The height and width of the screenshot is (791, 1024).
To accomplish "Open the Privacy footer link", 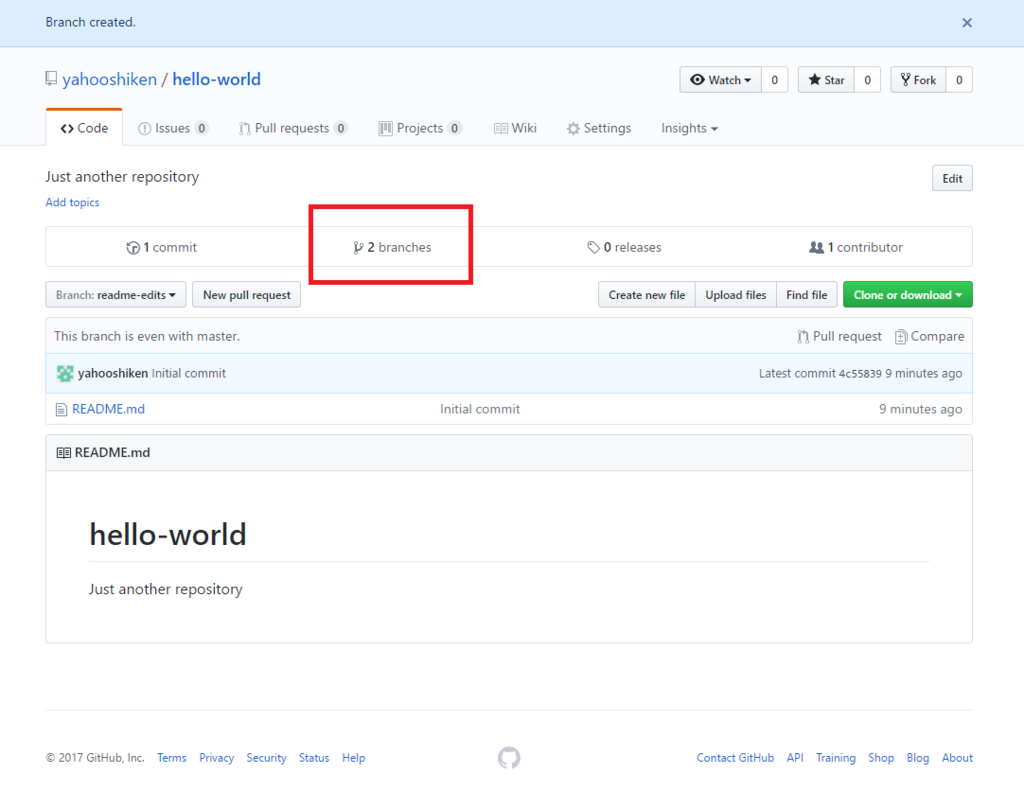I will coord(216,758).
